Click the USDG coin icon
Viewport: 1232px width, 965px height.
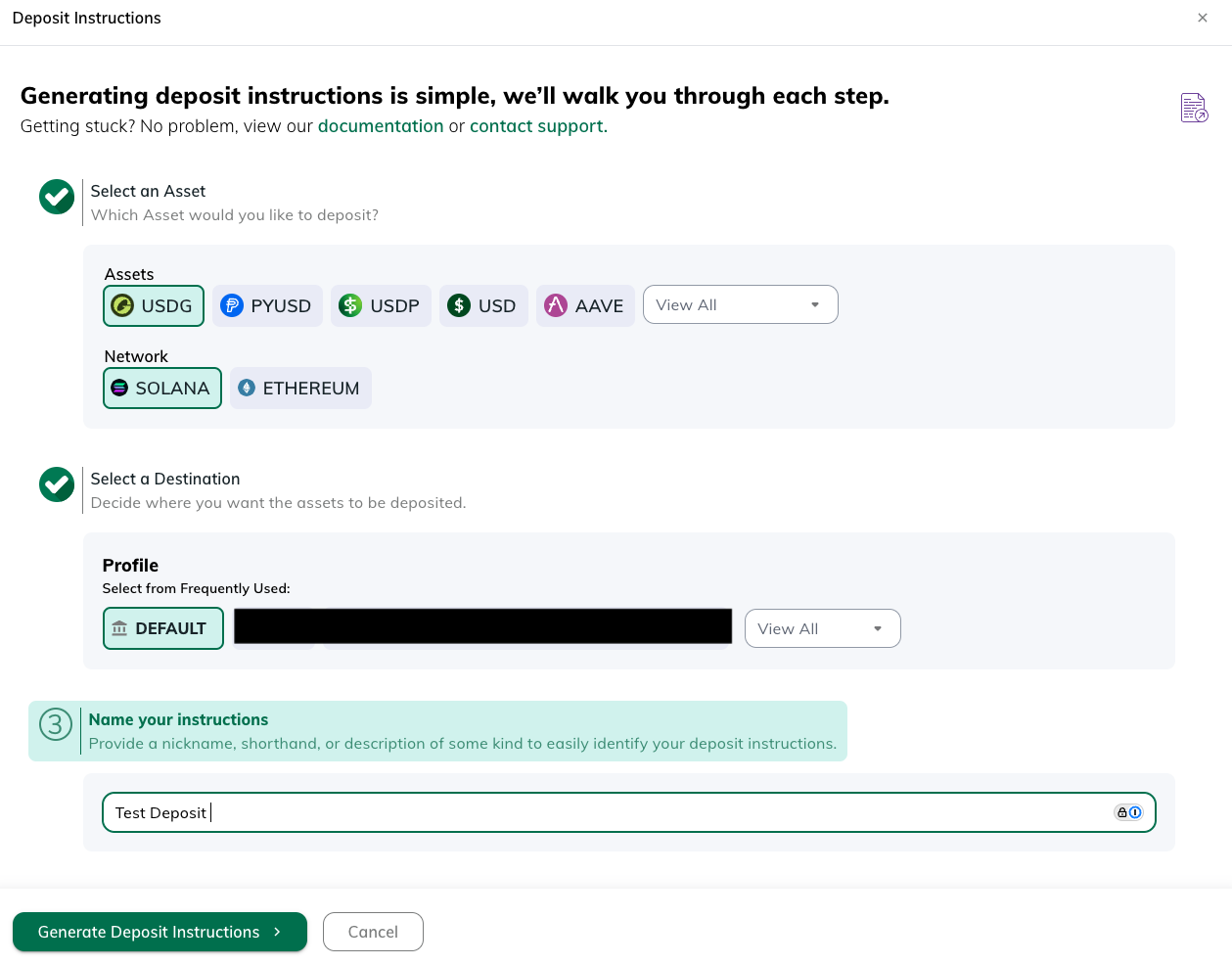pos(122,305)
